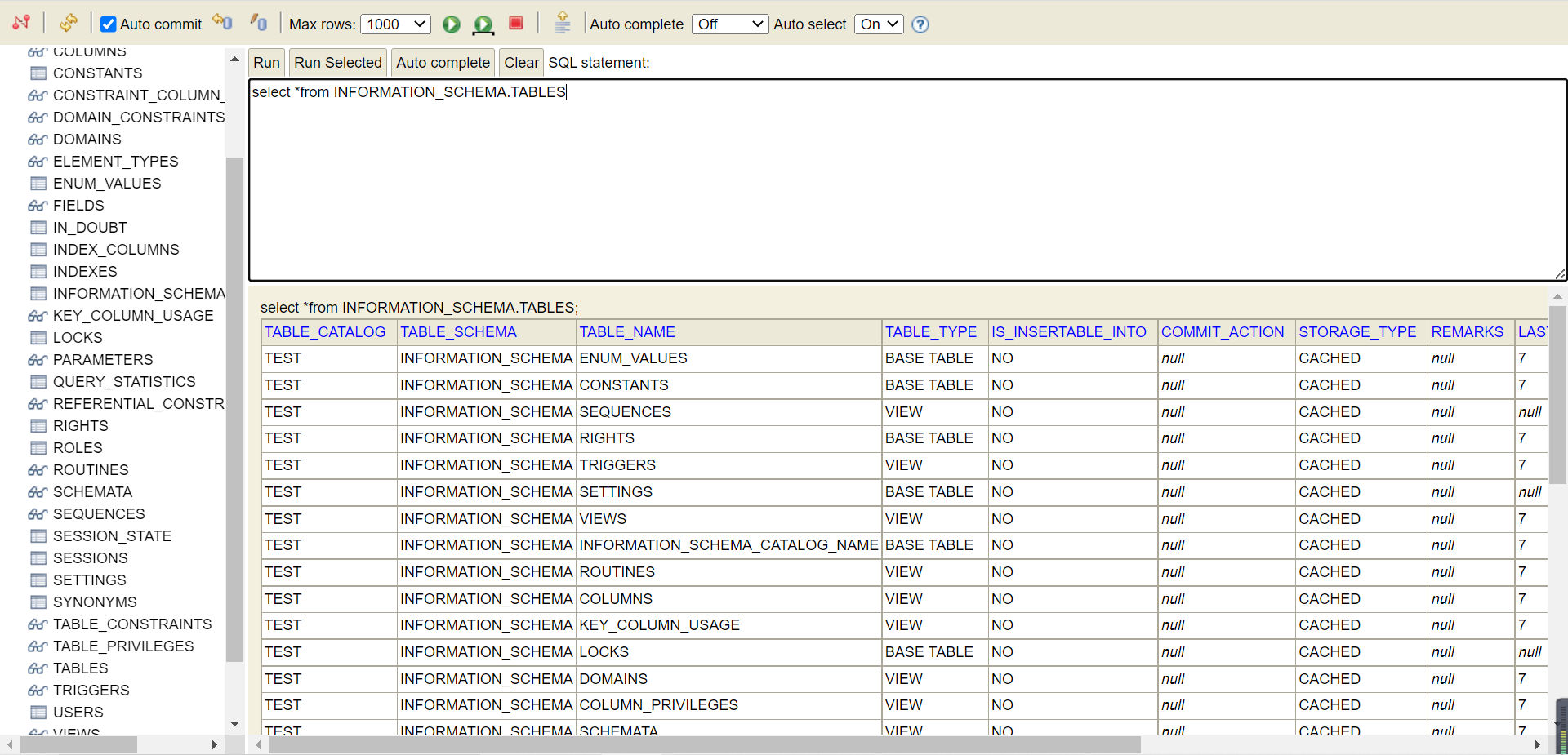
Task: Click the view icon next to FIELDS
Action: (x=38, y=206)
